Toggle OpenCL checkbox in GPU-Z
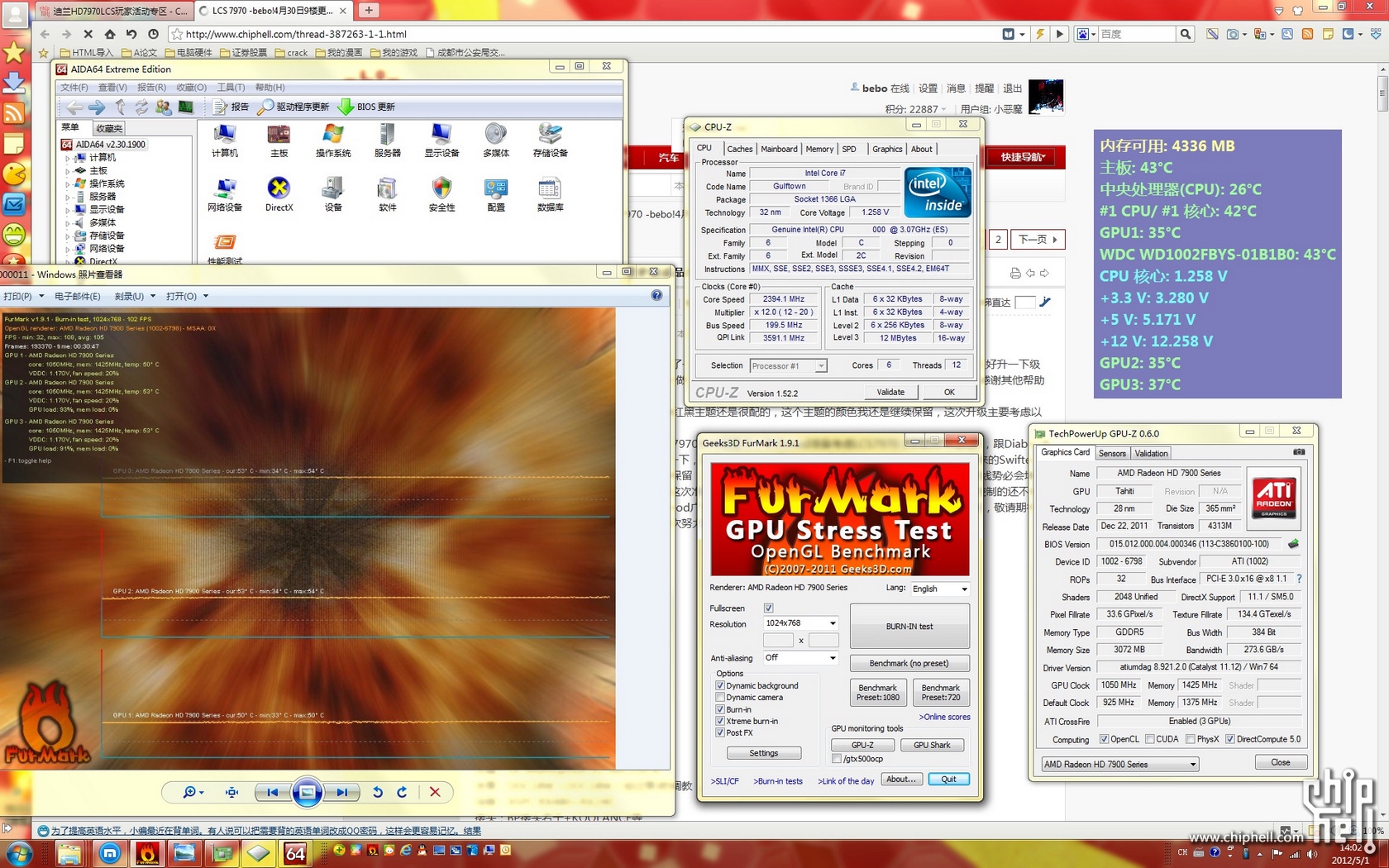This screenshot has height=868, width=1389. click(1105, 739)
